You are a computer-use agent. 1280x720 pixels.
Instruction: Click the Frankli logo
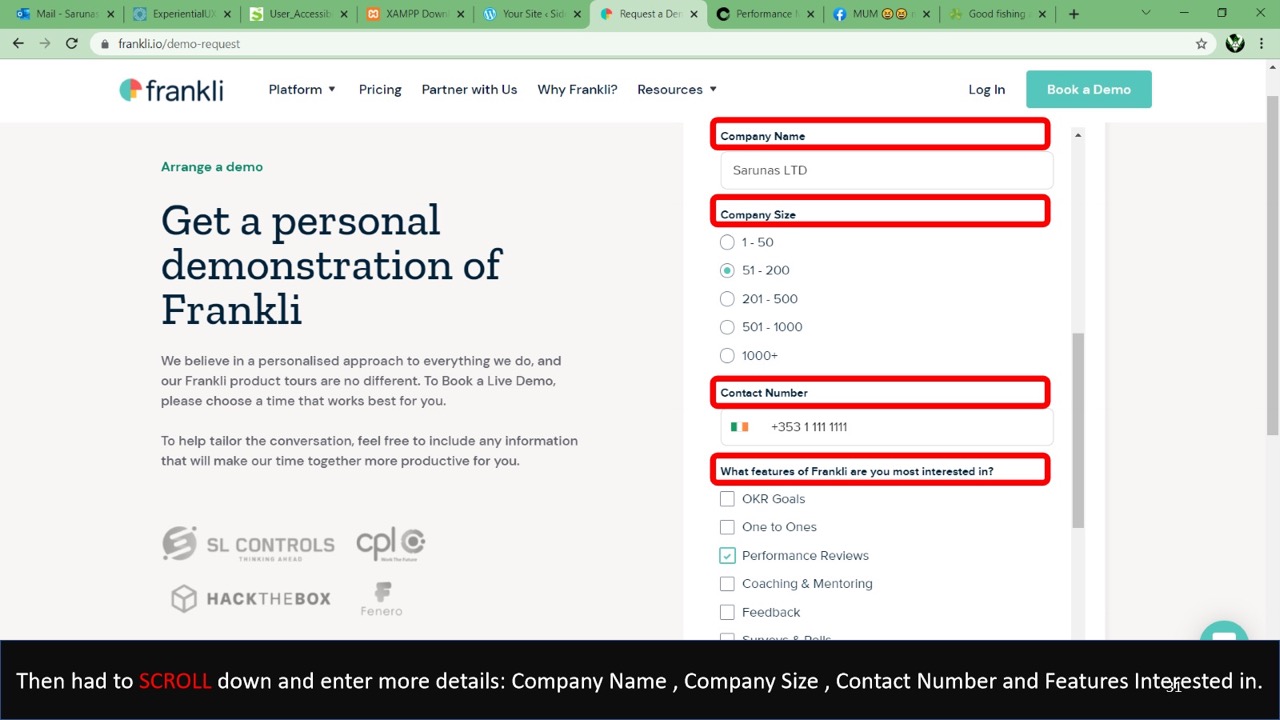tap(171, 90)
